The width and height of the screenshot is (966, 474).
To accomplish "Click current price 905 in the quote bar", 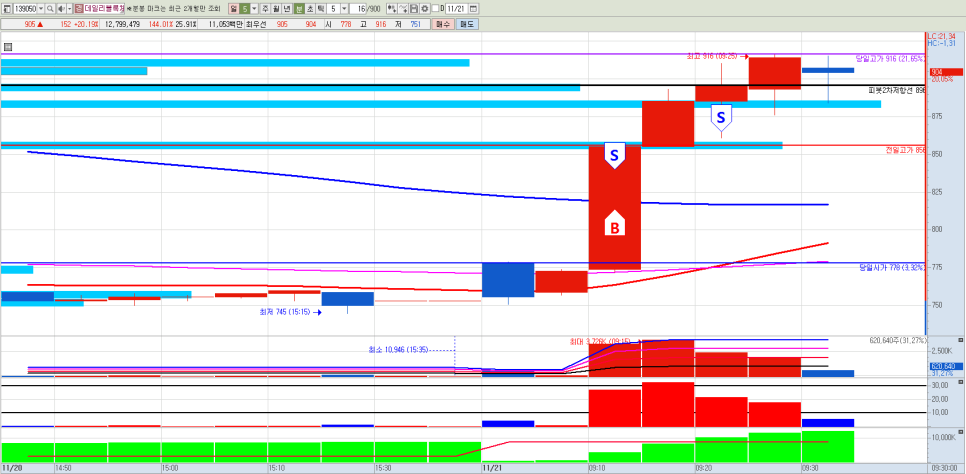I will 30,24.
